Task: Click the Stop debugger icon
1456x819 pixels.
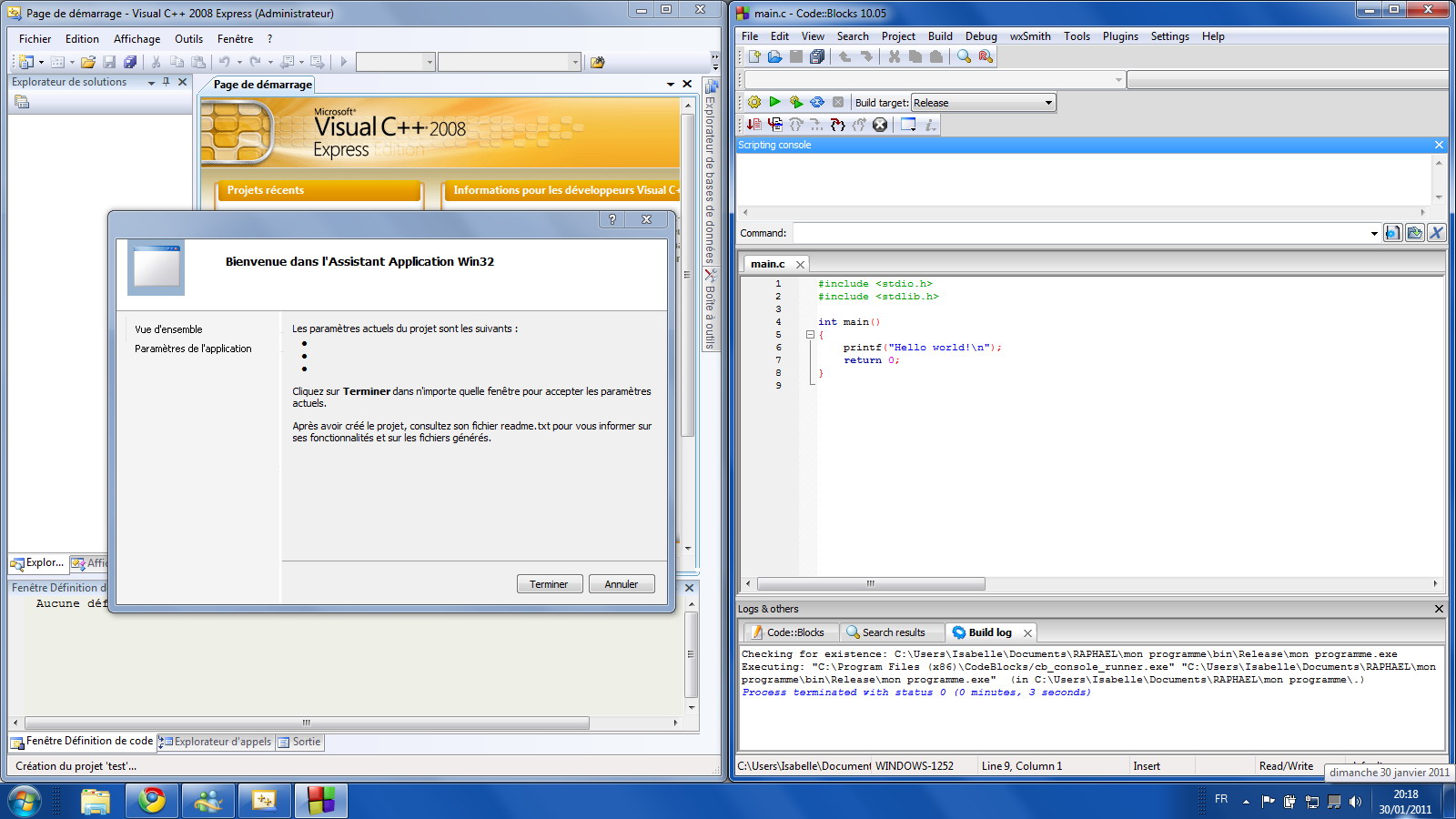Action: point(880,125)
